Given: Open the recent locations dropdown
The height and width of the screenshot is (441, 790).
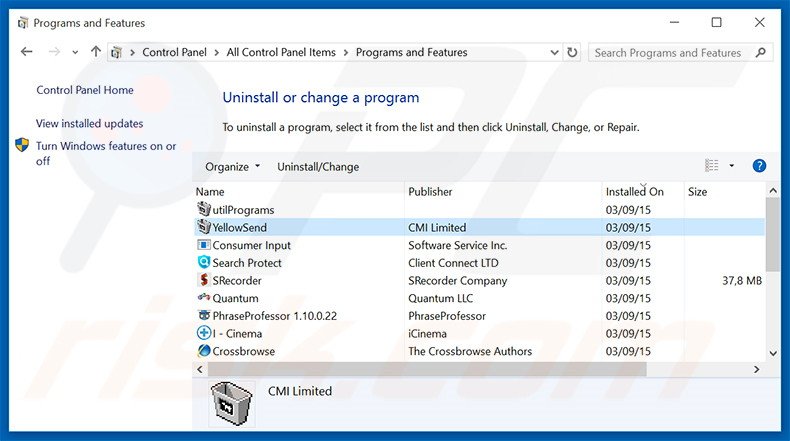Looking at the screenshot, I should click(x=75, y=52).
